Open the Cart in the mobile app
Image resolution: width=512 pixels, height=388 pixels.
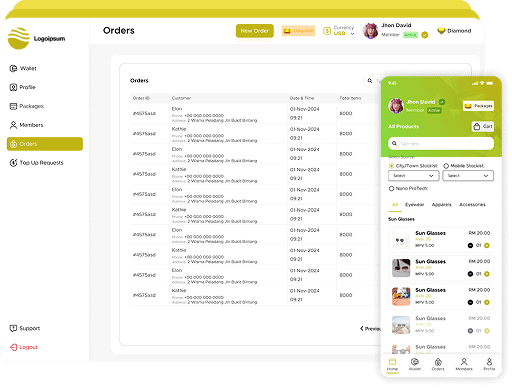point(483,127)
